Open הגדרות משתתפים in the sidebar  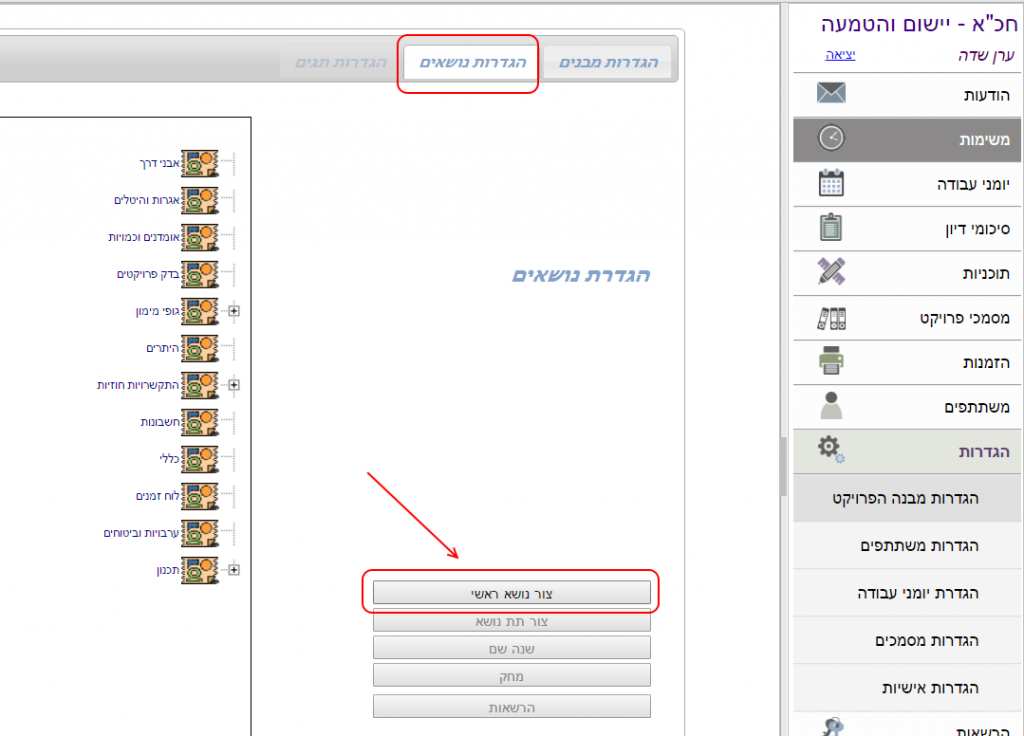(x=919, y=545)
